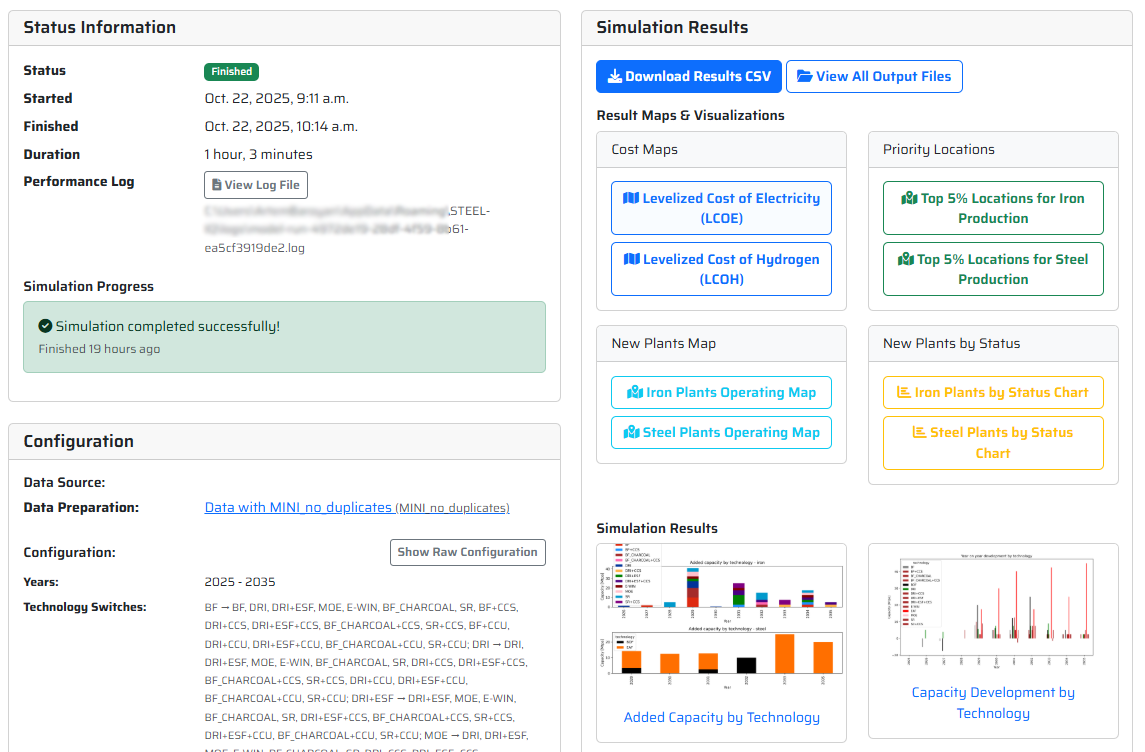Screen dimensions: 1145x752
Task: Open the Data with MINI_no_duplicates link
Action: coord(298,507)
